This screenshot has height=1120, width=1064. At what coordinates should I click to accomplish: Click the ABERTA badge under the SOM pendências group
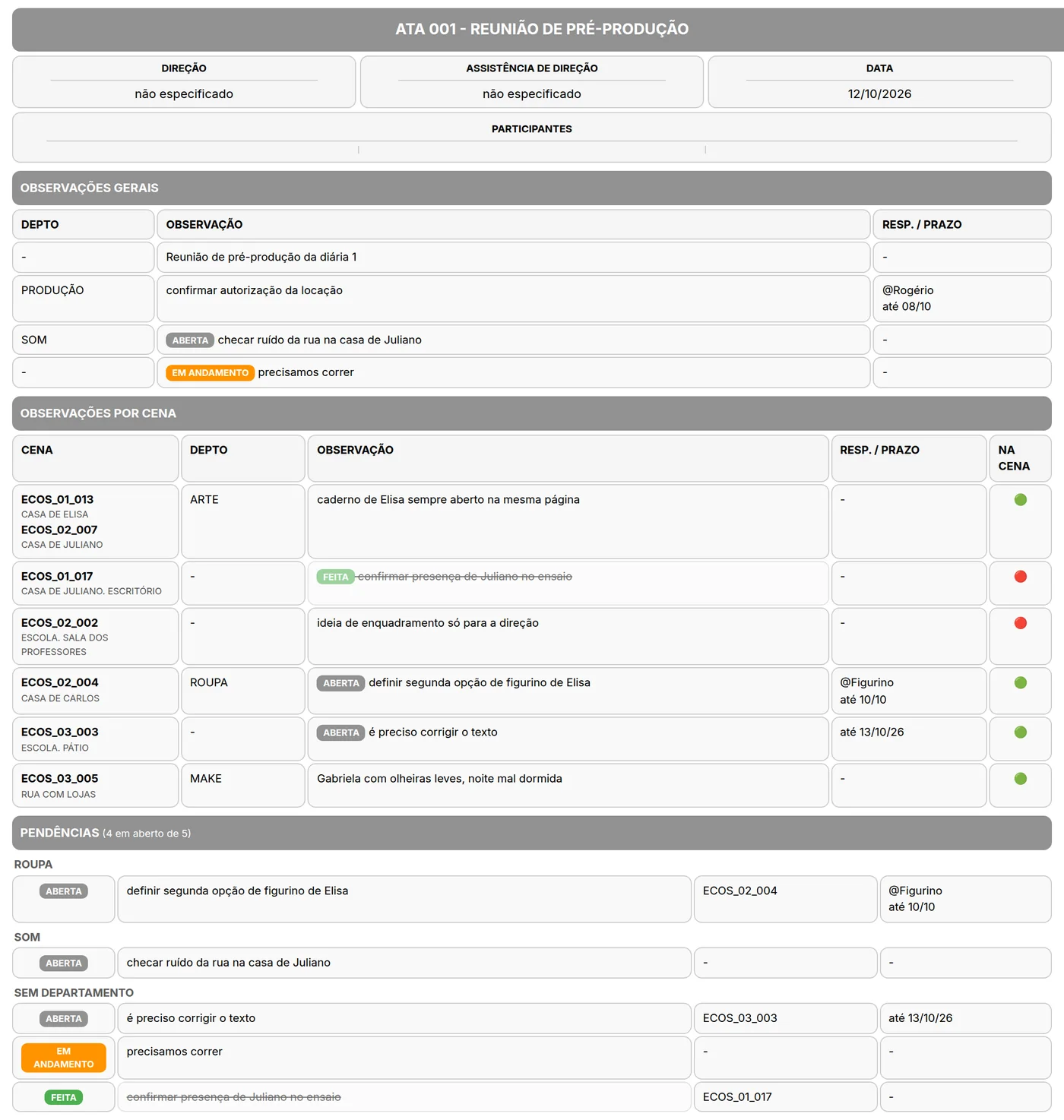pyautogui.click(x=64, y=963)
